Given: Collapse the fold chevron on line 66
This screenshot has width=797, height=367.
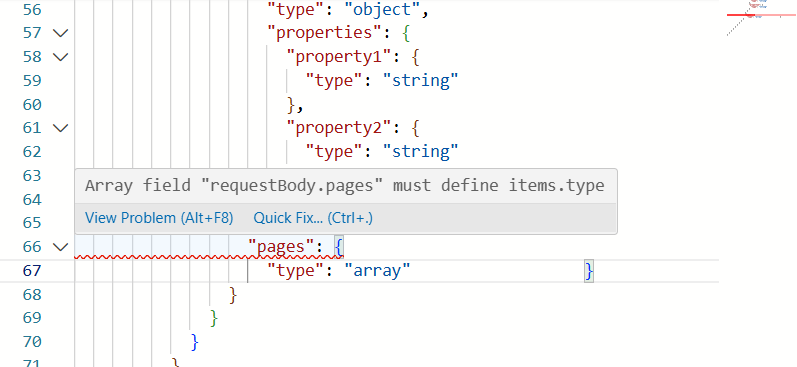Looking at the screenshot, I should [x=60, y=247].
